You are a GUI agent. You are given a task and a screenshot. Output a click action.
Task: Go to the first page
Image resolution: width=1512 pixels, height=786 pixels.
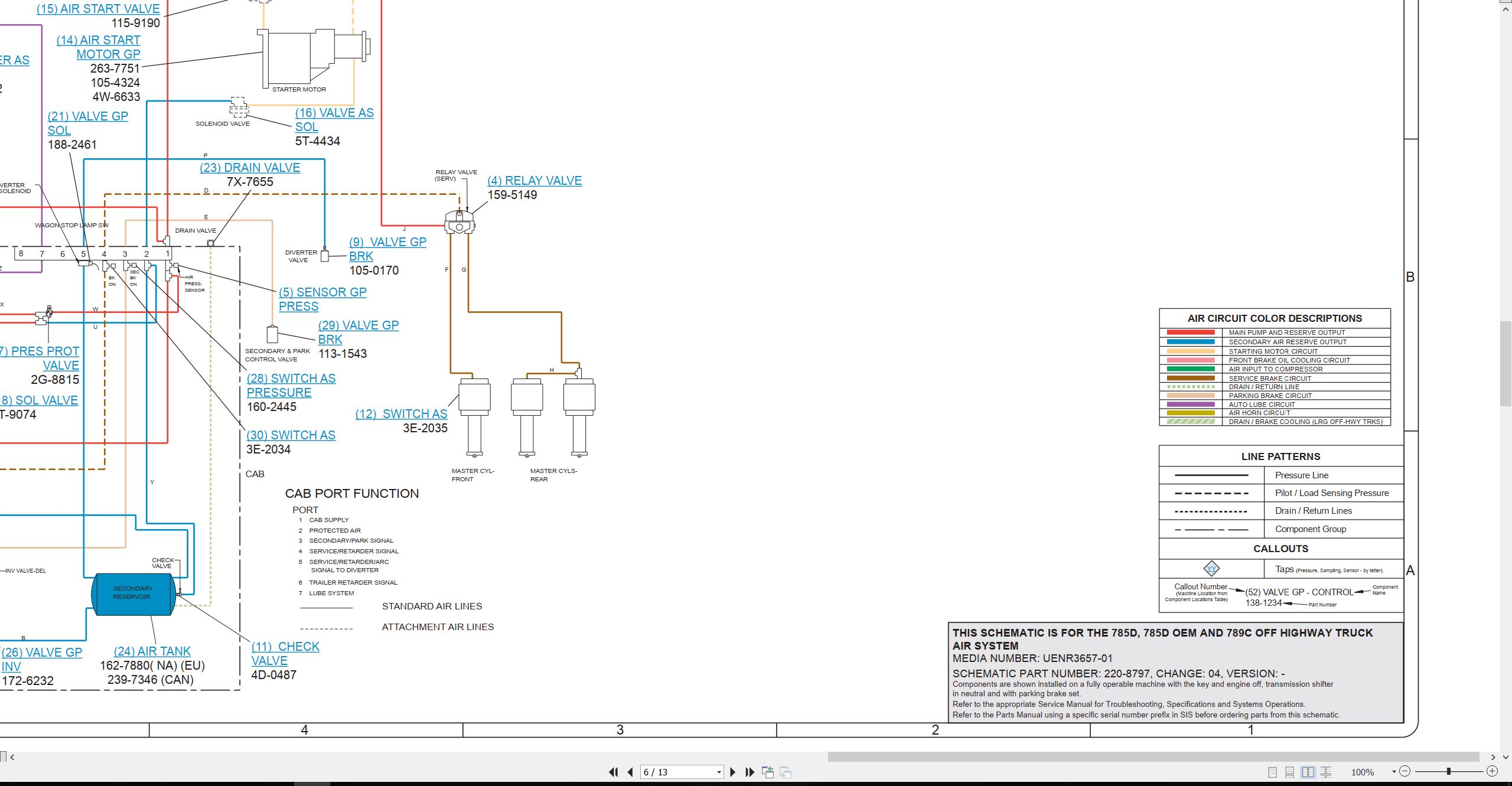coord(613,772)
